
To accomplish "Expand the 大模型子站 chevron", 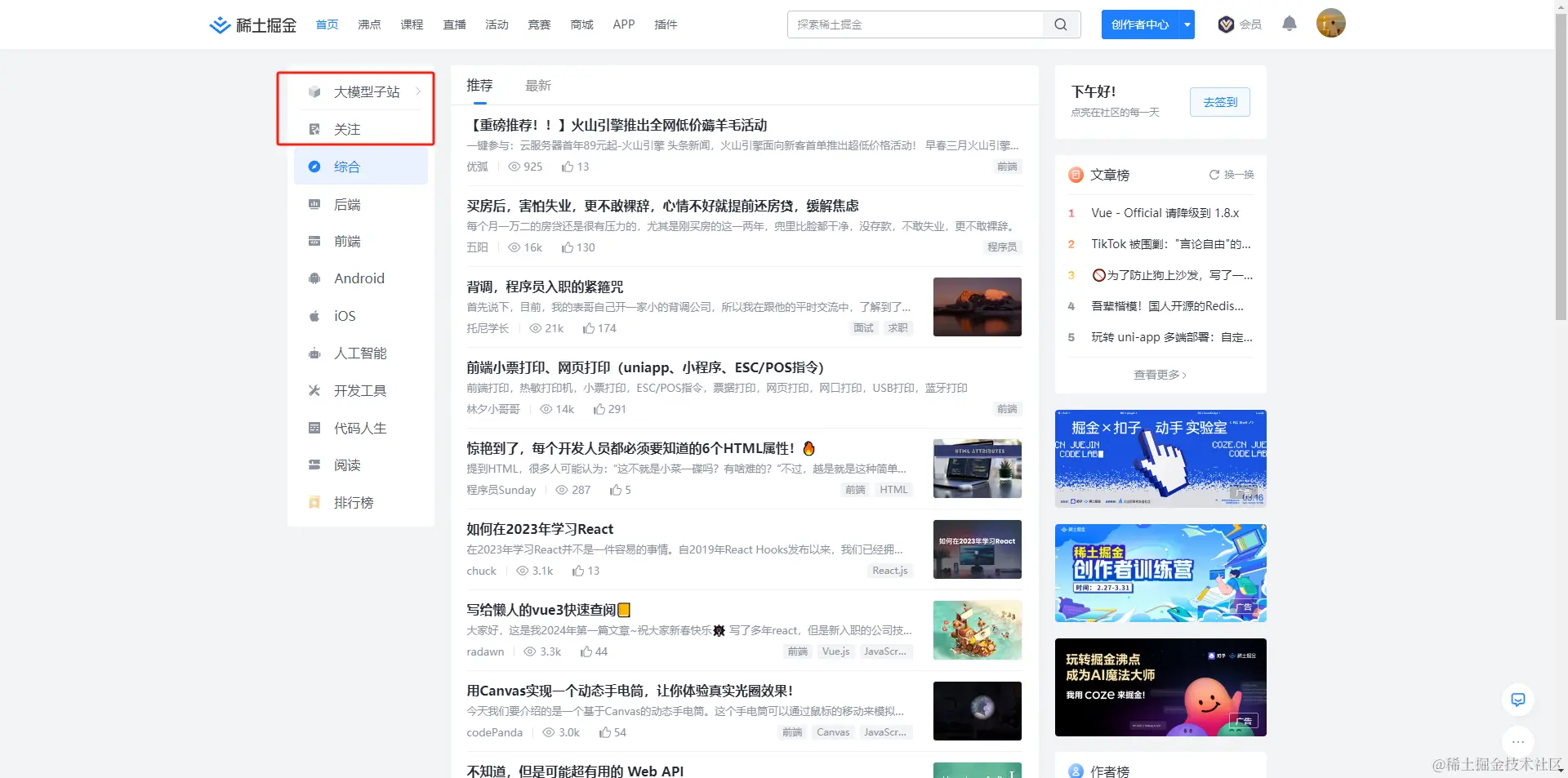I will click(x=418, y=91).
